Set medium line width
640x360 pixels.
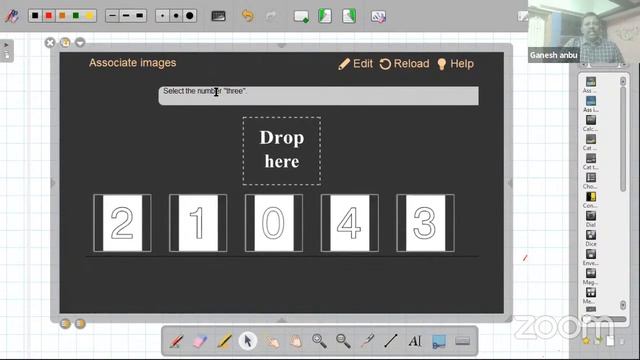126,16
